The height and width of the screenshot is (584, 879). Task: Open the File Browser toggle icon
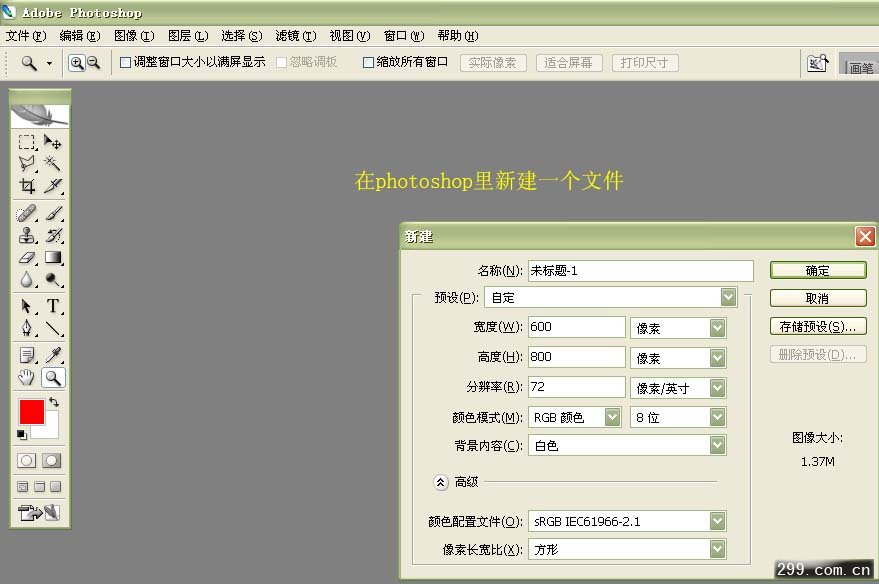click(x=817, y=63)
